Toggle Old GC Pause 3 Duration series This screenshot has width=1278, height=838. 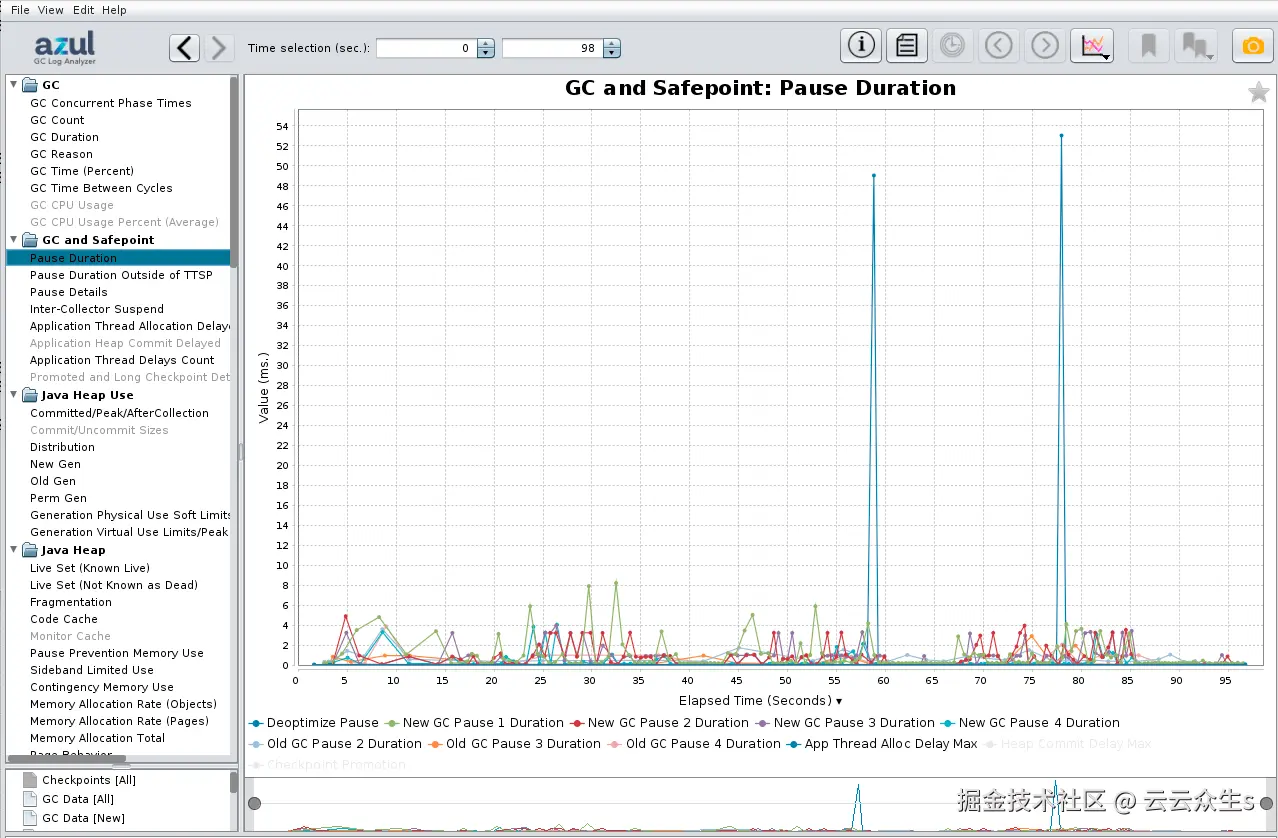pos(514,744)
